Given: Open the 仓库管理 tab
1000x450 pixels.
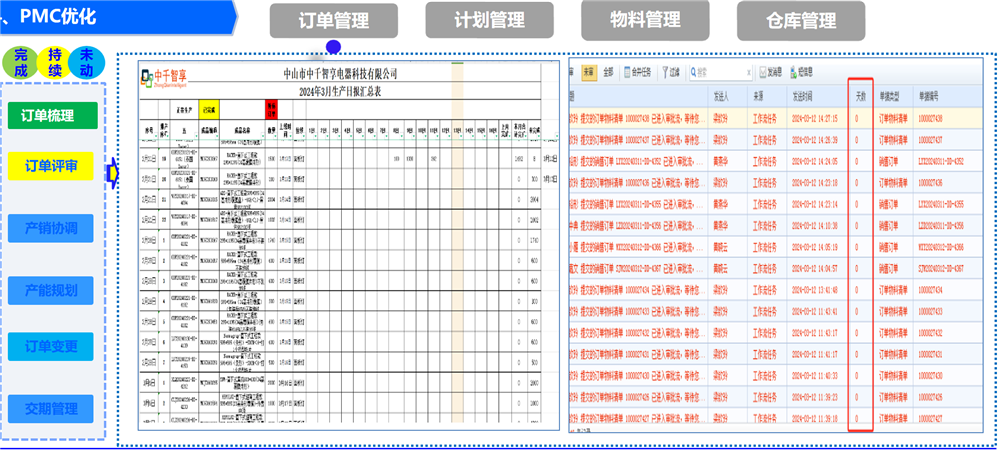Looking at the screenshot, I should (801, 20).
